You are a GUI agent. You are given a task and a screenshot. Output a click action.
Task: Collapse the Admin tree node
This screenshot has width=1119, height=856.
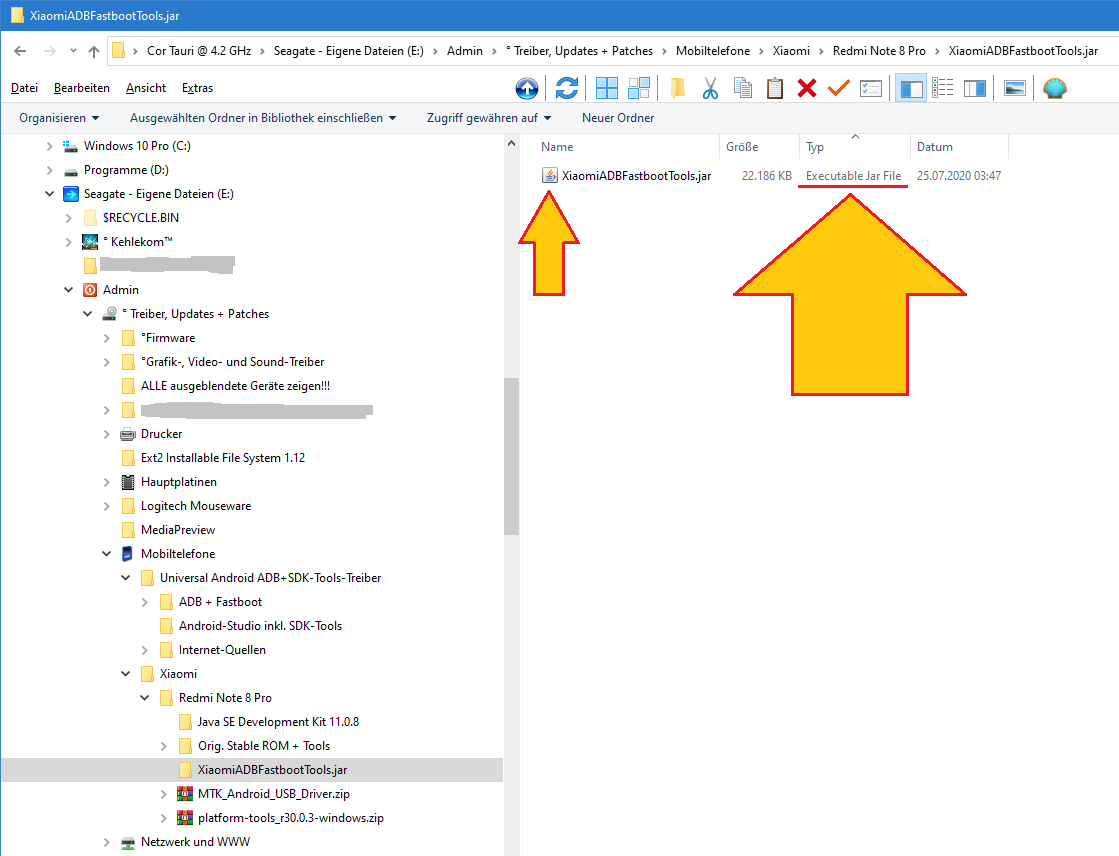[69, 290]
